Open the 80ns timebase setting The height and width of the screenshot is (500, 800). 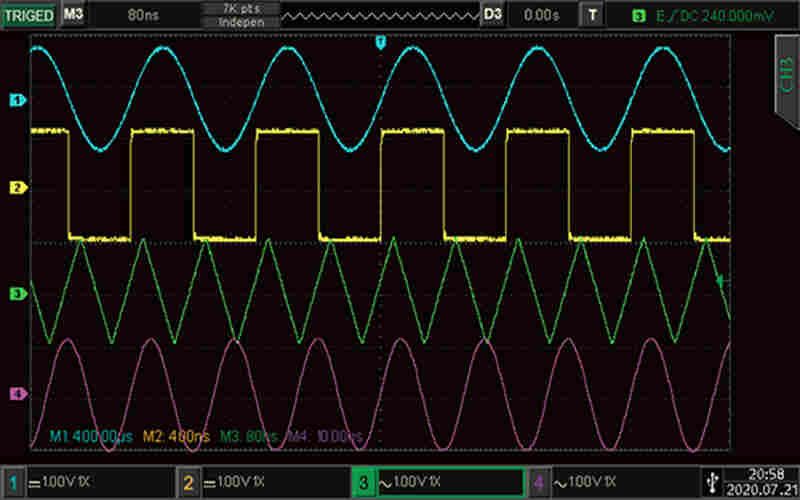point(142,14)
